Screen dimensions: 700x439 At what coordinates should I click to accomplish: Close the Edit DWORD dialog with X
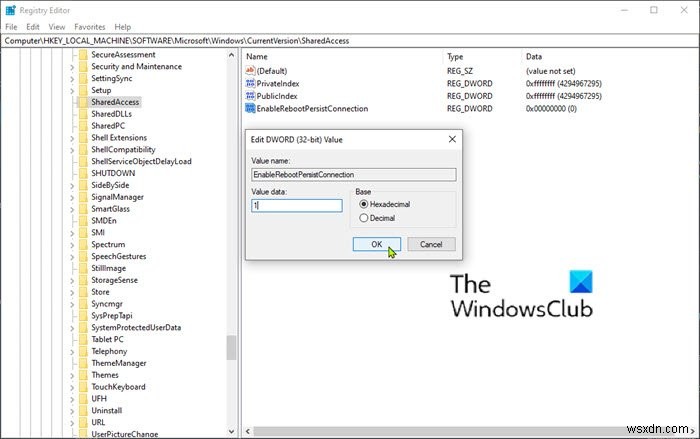(452, 139)
